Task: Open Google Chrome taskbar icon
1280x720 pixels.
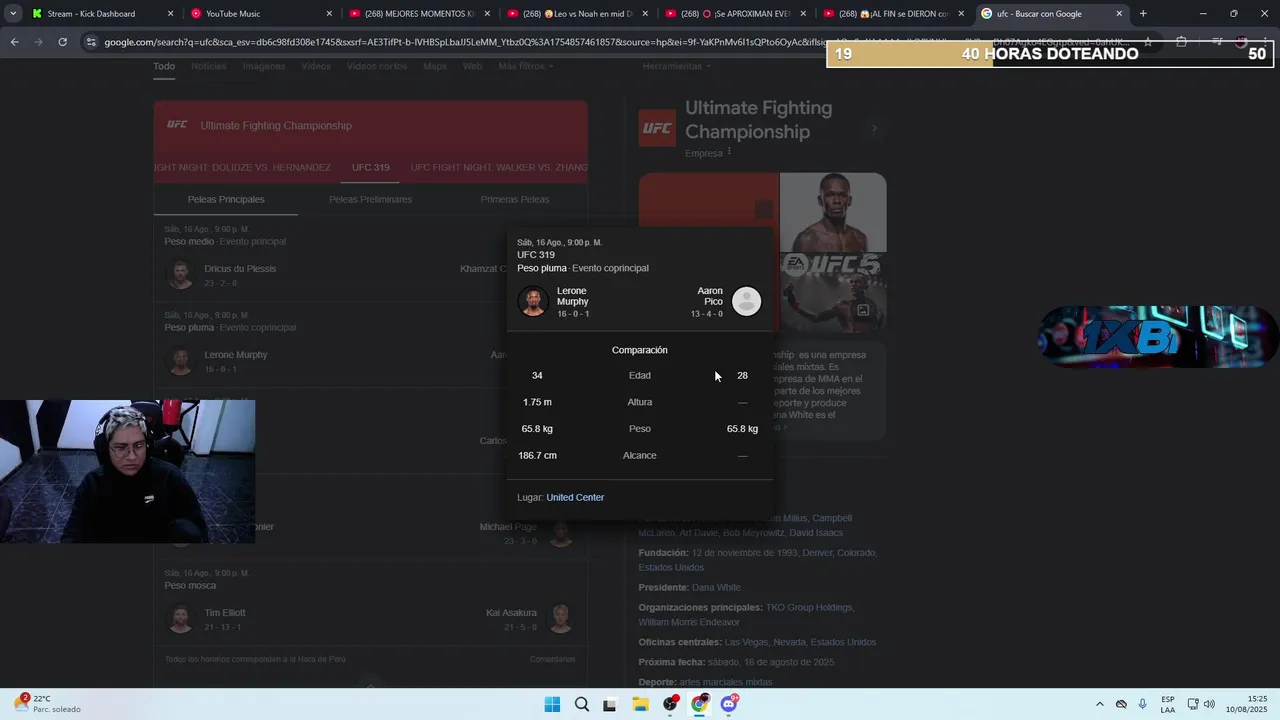Action: [700, 704]
